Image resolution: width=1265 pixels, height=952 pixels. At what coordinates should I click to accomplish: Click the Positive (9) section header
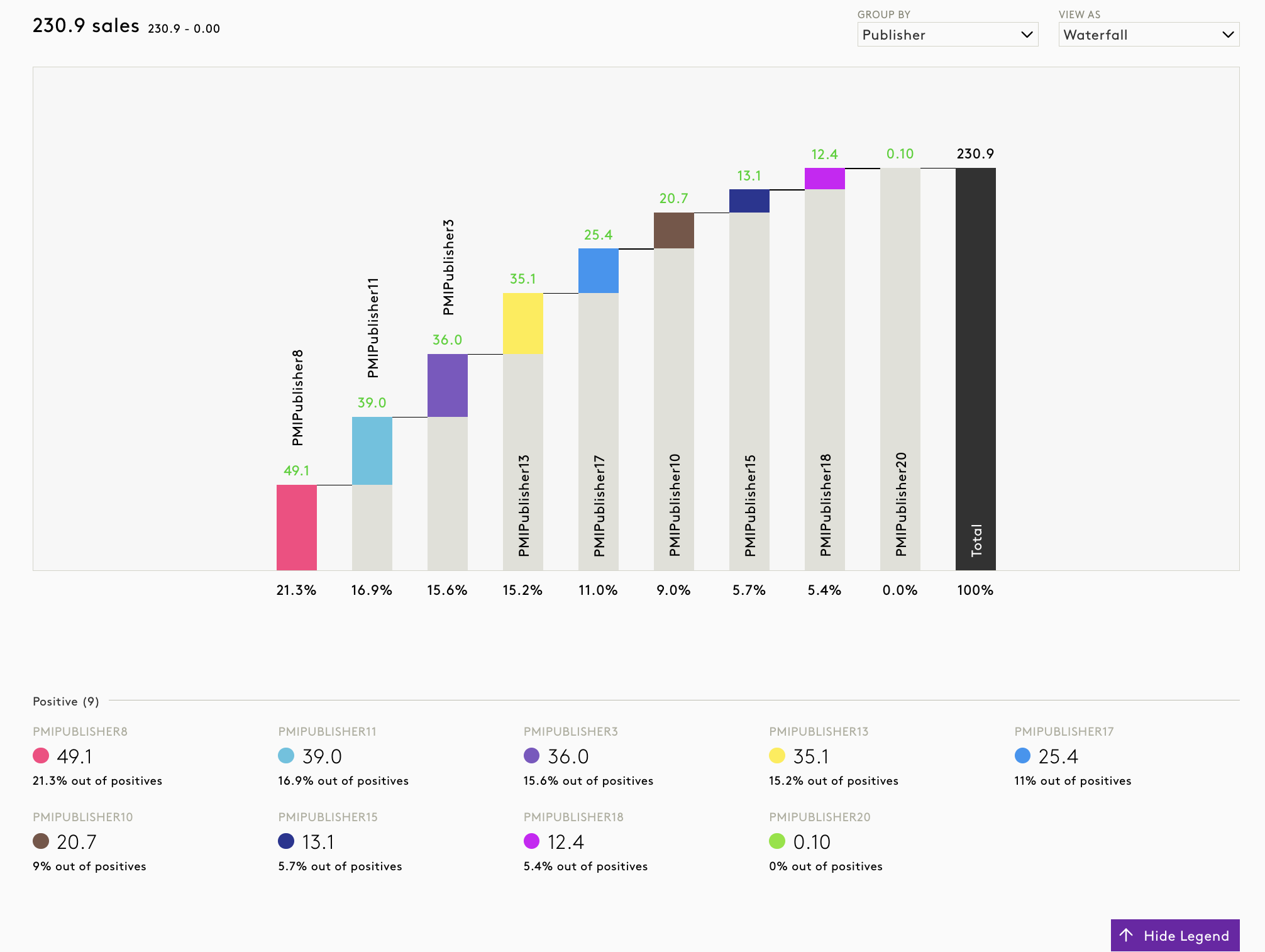tap(66, 701)
